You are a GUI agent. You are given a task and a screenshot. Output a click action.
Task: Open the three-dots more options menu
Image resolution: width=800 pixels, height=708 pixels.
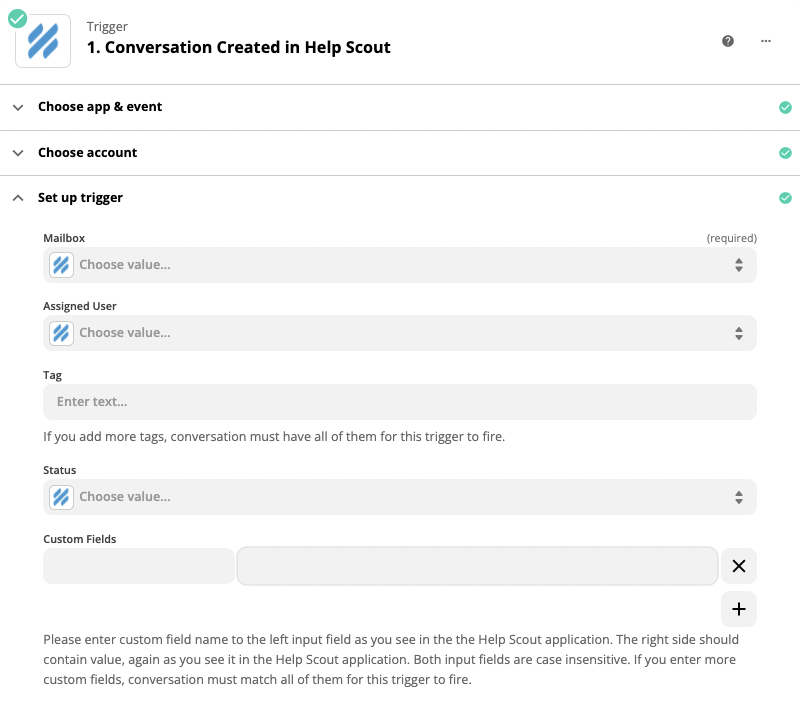coord(765,41)
